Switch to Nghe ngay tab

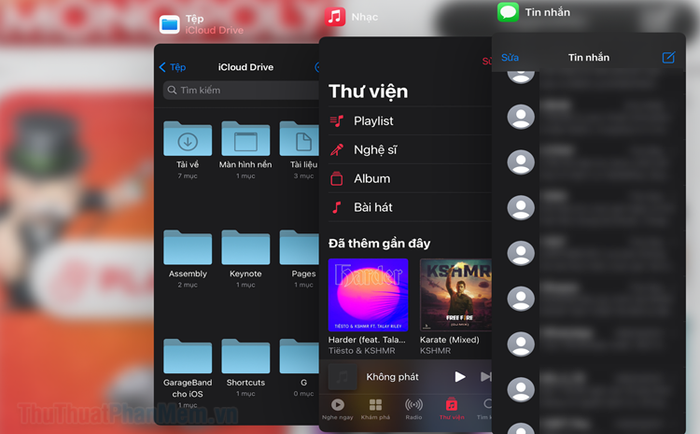coord(338,409)
